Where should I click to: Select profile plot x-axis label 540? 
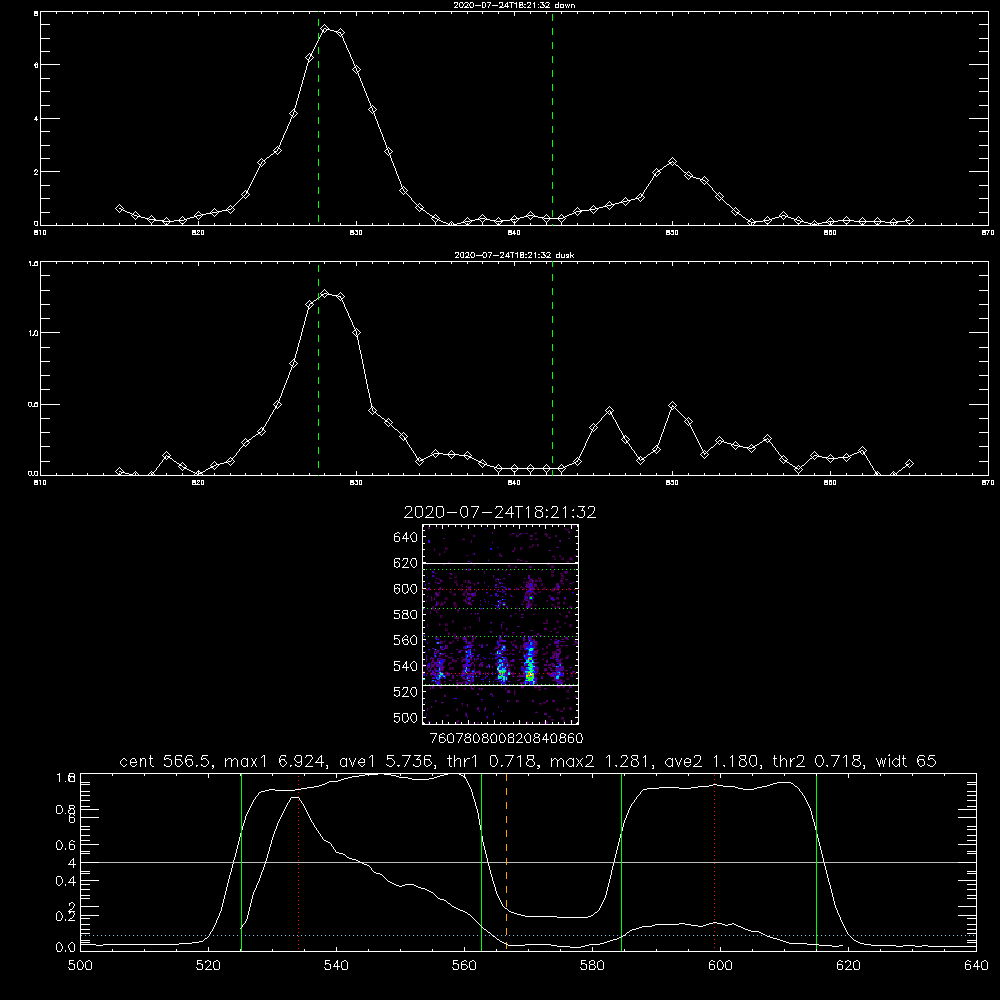coord(336,966)
